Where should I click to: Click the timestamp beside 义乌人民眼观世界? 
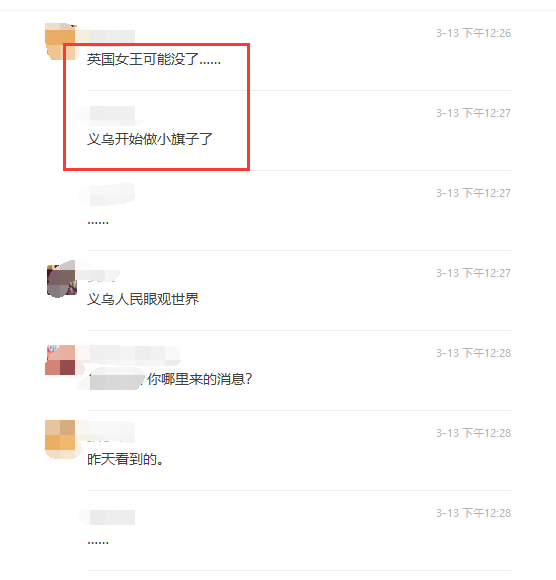tap(474, 273)
